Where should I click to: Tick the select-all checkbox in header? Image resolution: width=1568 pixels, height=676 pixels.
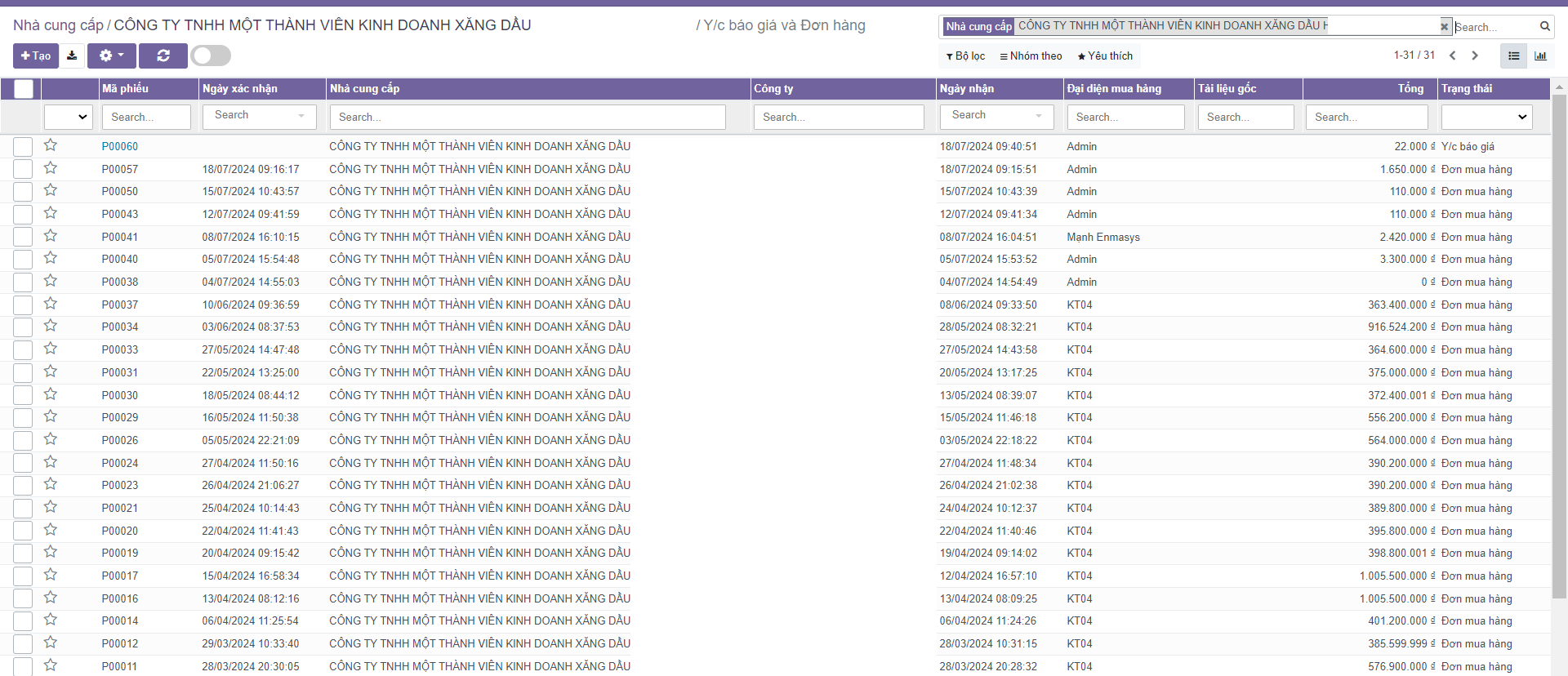coord(24,88)
